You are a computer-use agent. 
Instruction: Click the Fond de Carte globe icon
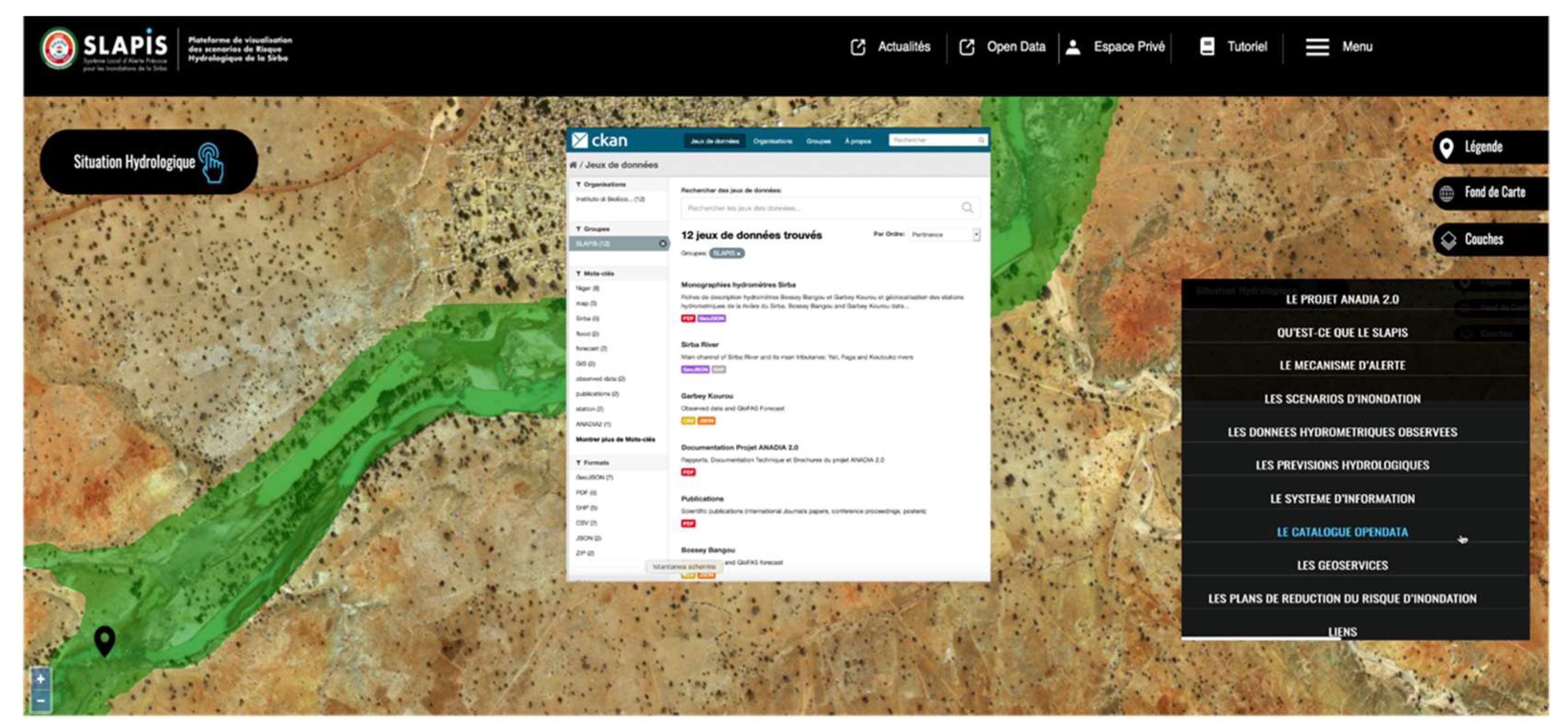(x=1447, y=194)
